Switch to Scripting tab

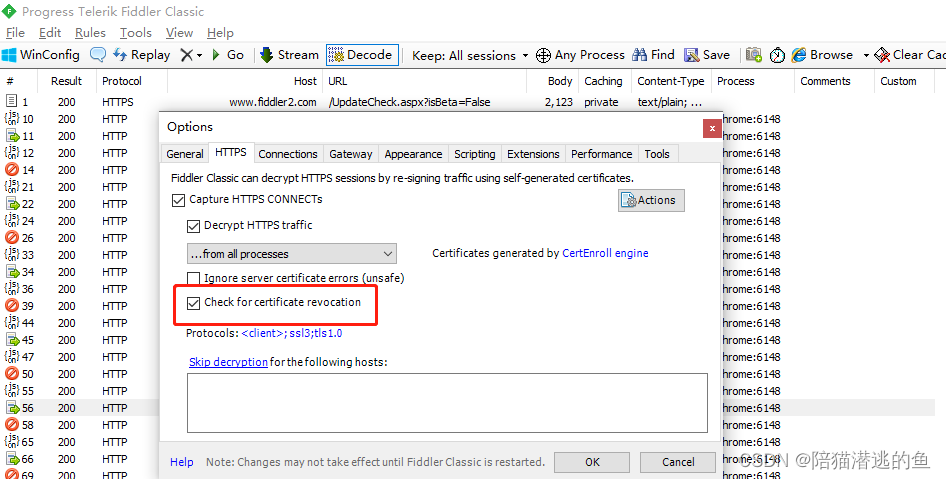pyautogui.click(x=475, y=154)
